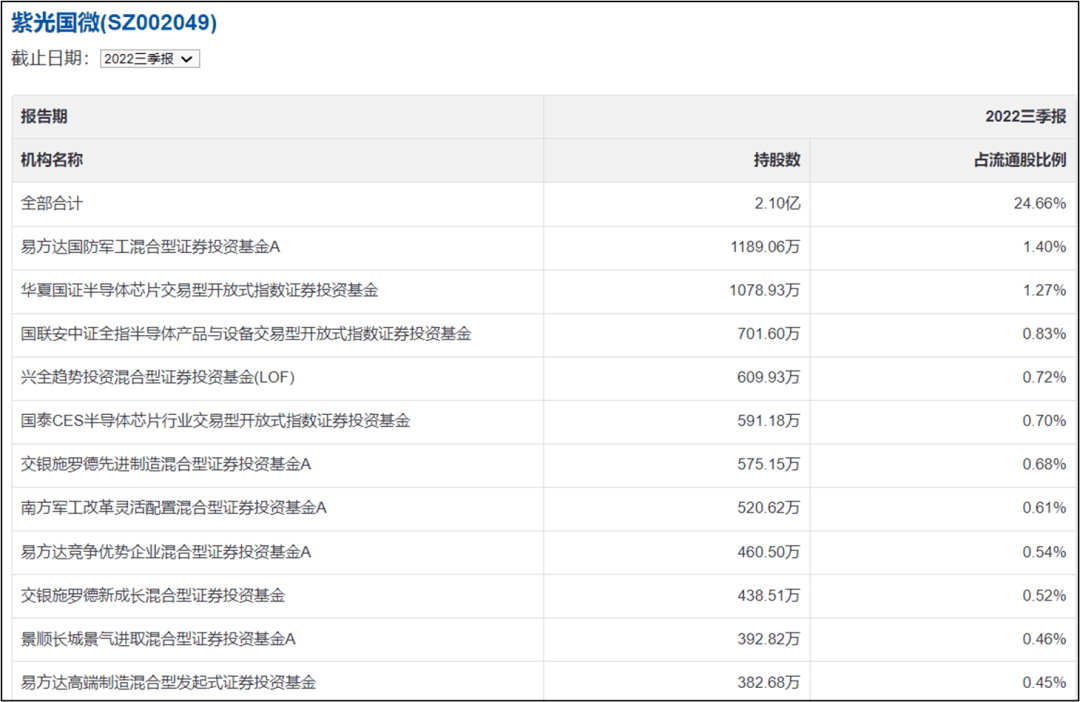Select 国泰CES半导体芯片行业 fund row
Image resolution: width=1080 pixels, height=702 pixels.
pyautogui.click(x=216, y=421)
